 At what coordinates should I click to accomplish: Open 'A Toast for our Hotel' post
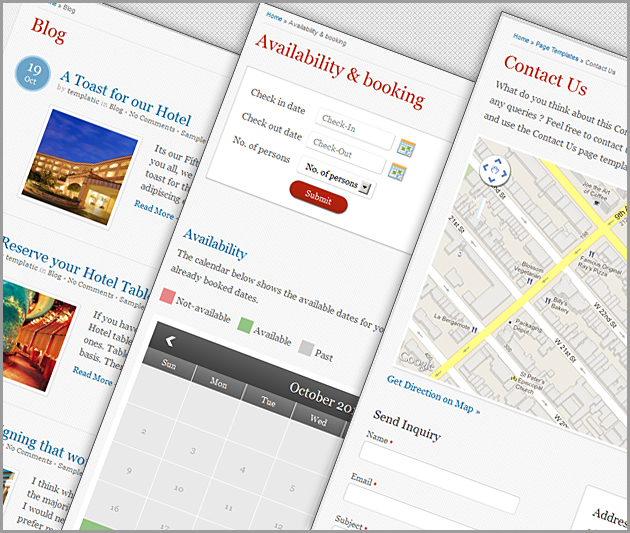tap(125, 98)
